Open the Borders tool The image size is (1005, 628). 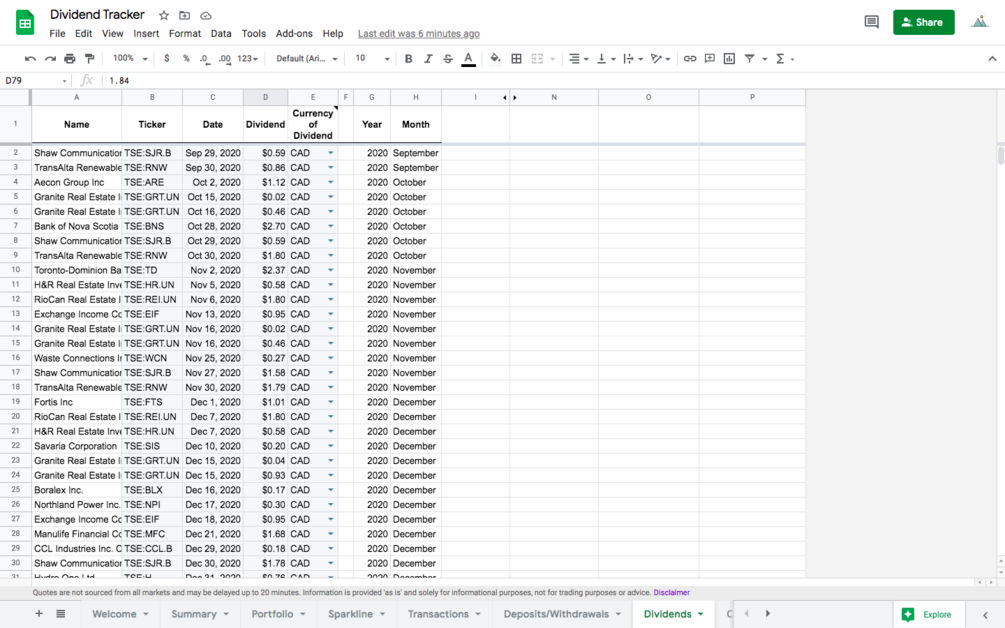[516, 58]
